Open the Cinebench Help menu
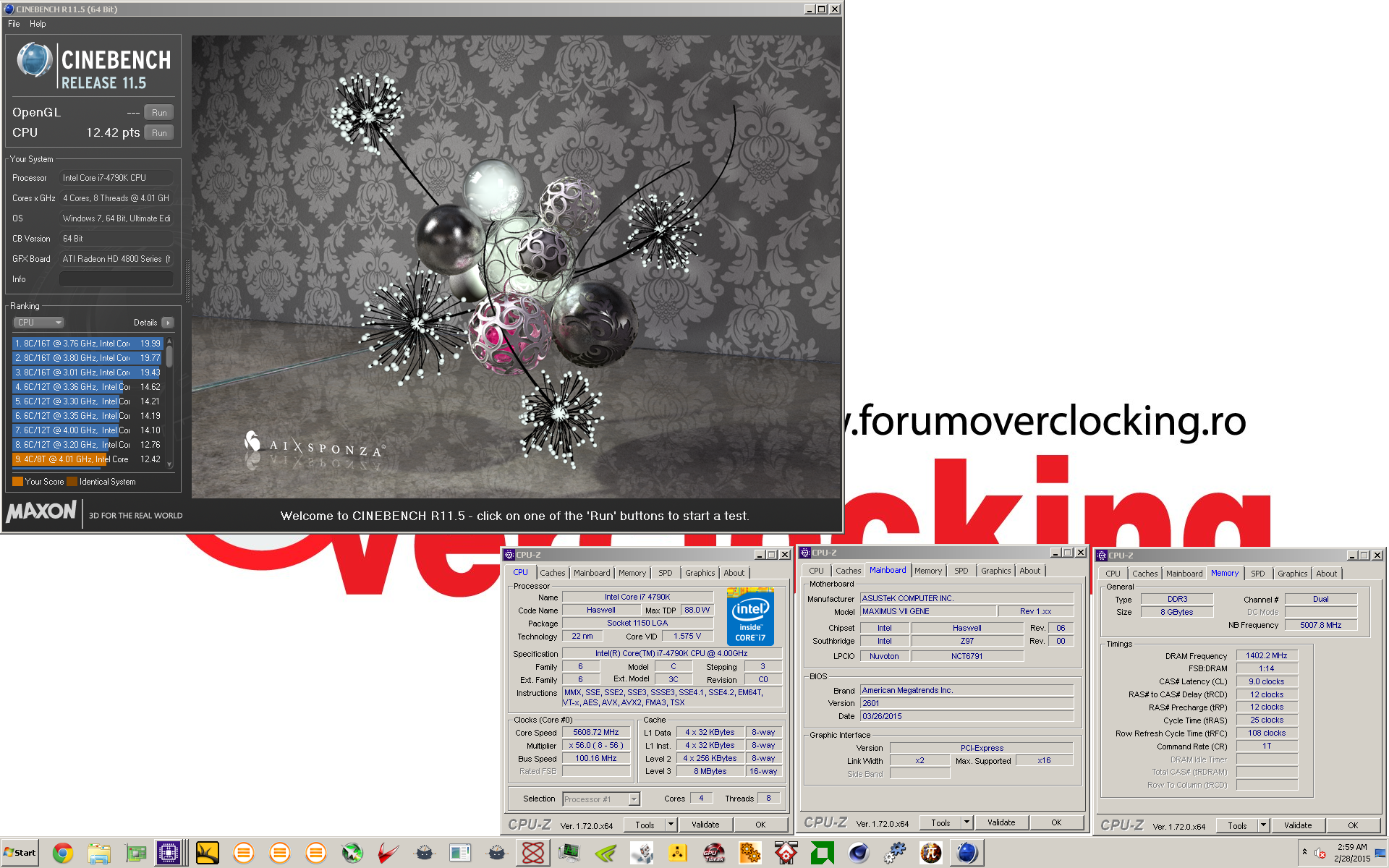Screen dimensions: 1389x868 tap(38, 24)
